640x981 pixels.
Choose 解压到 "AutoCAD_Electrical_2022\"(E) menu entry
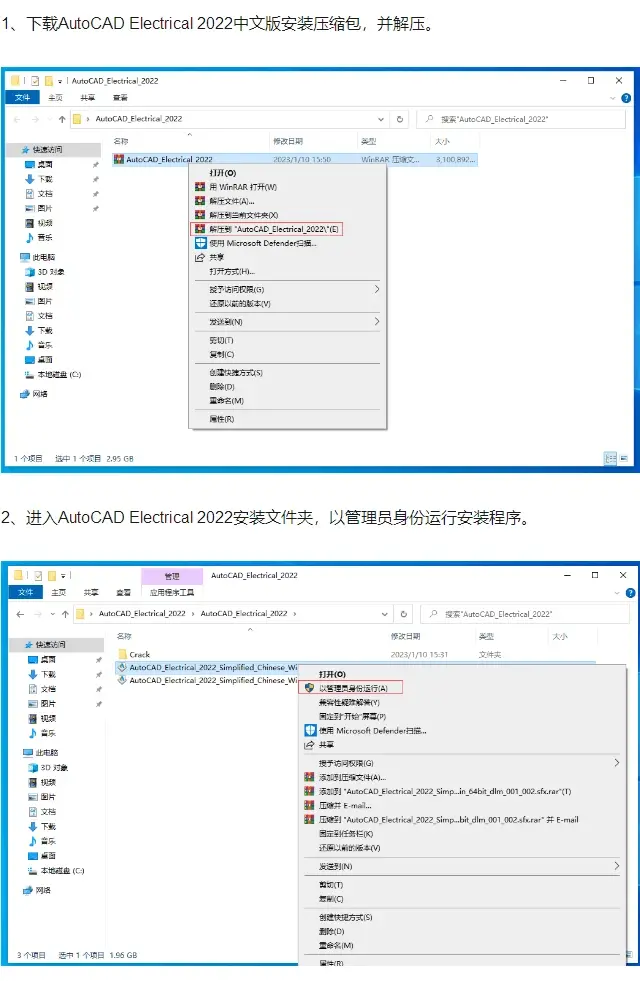pos(267,229)
